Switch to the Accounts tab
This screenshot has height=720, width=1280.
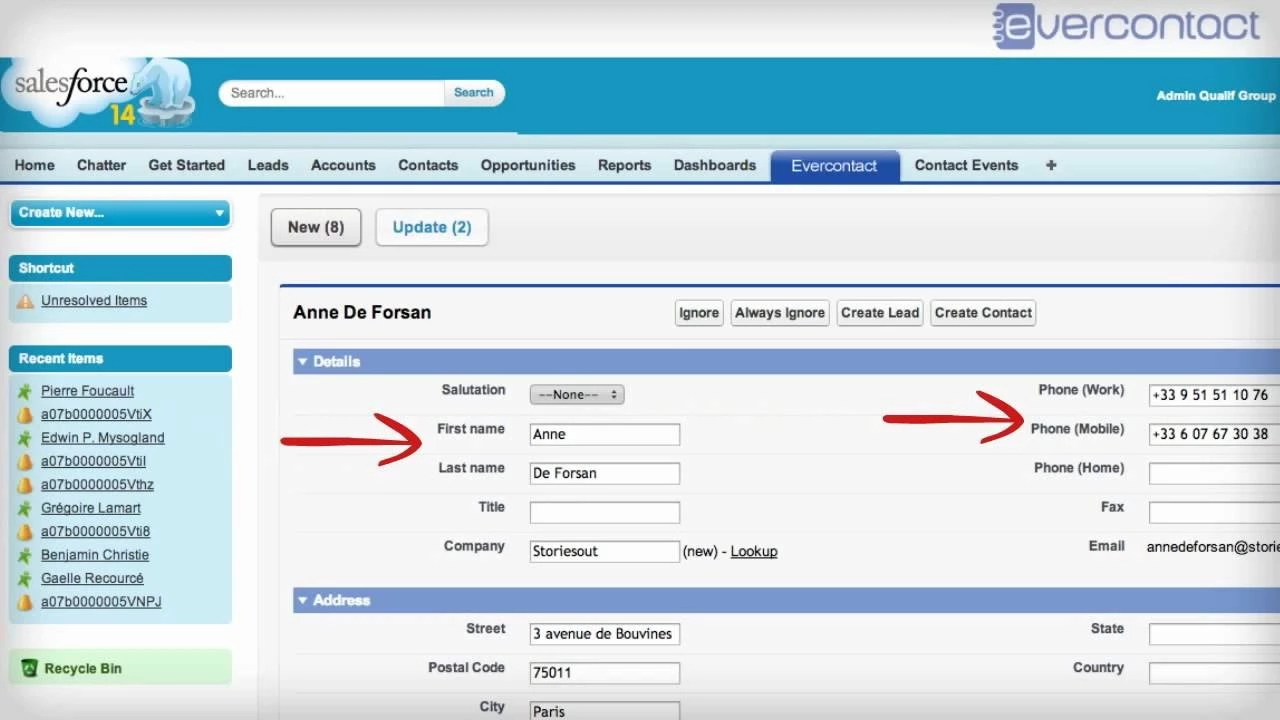343,165
